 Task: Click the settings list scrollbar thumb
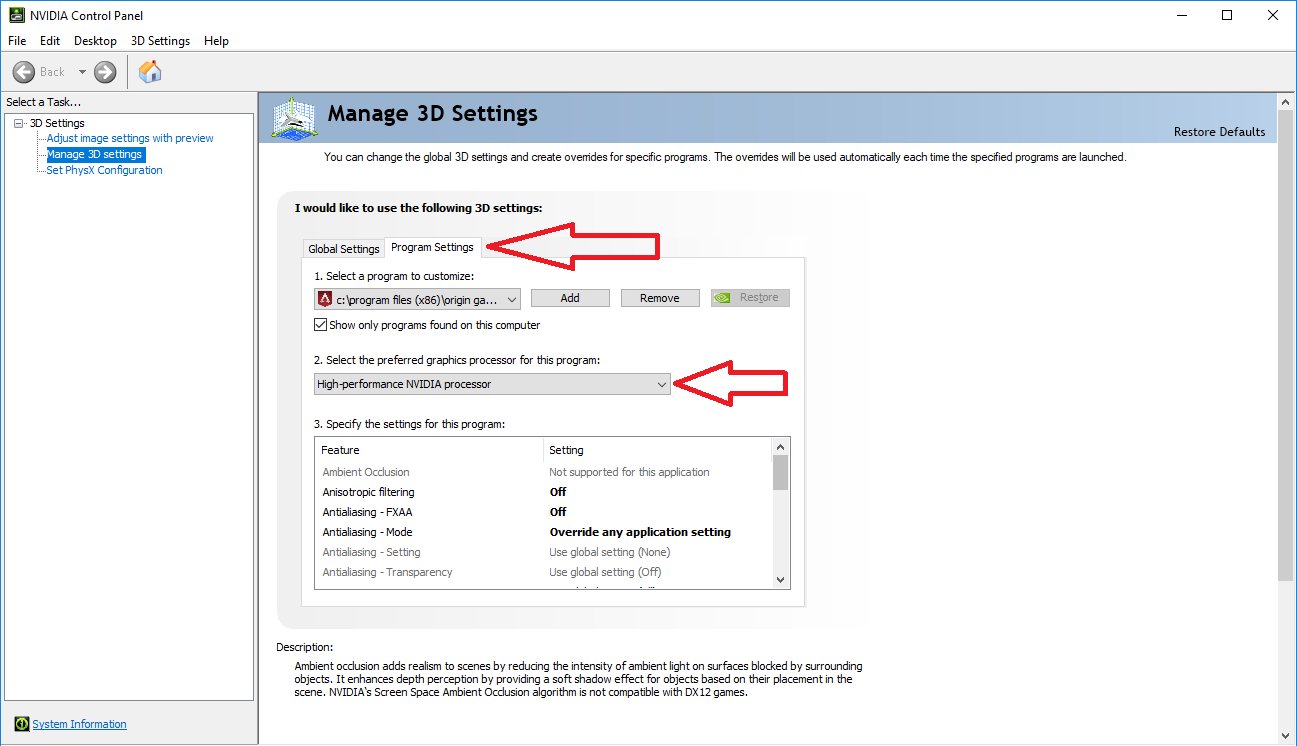(x=781, y=472)
